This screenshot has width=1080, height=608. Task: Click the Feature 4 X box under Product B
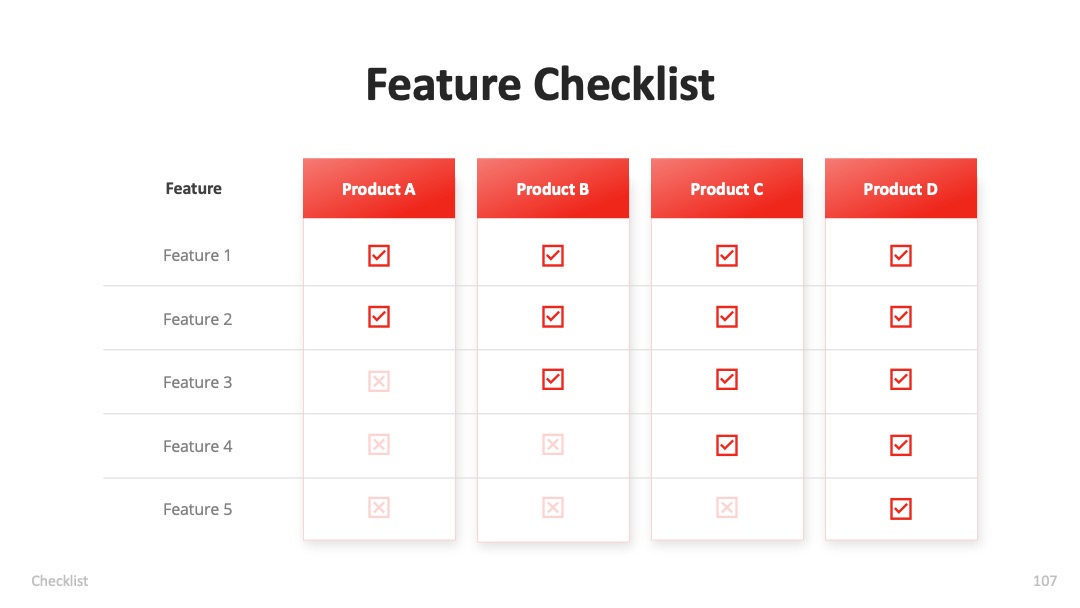(x=552, y=444)
